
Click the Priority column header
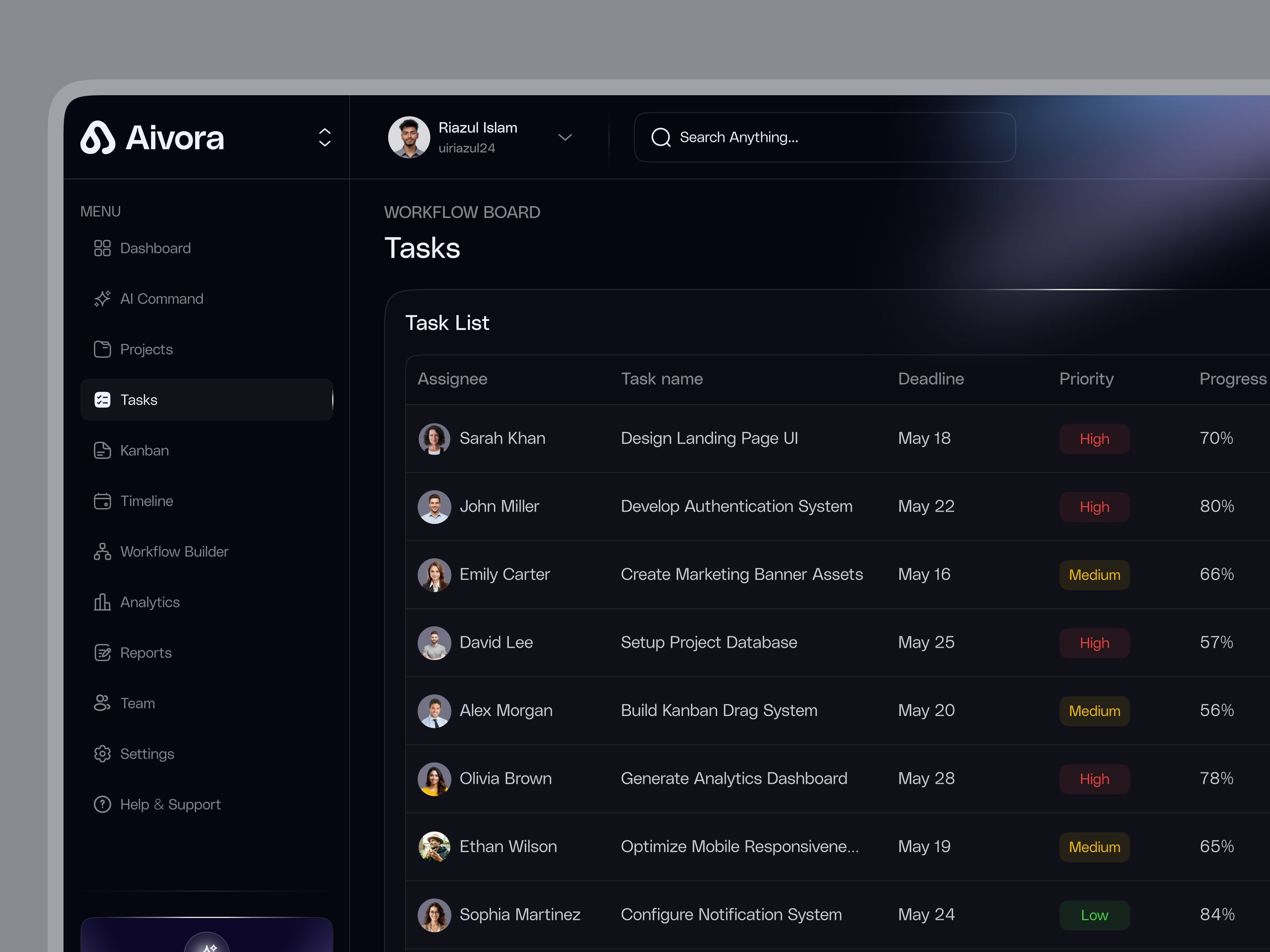[1086, 379]
